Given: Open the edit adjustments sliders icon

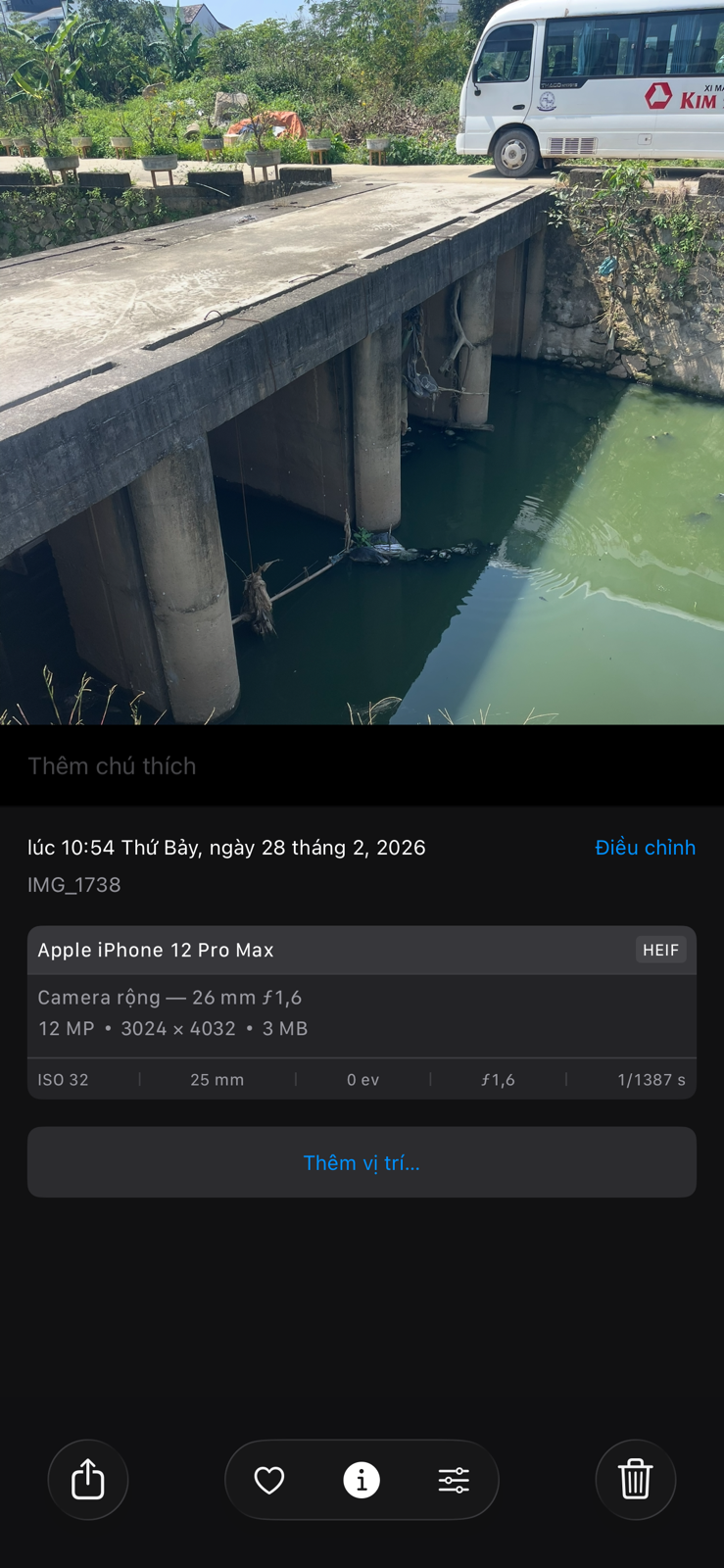Looking at the screenshot, I should pyautogui.click(x=454, y=1480).
